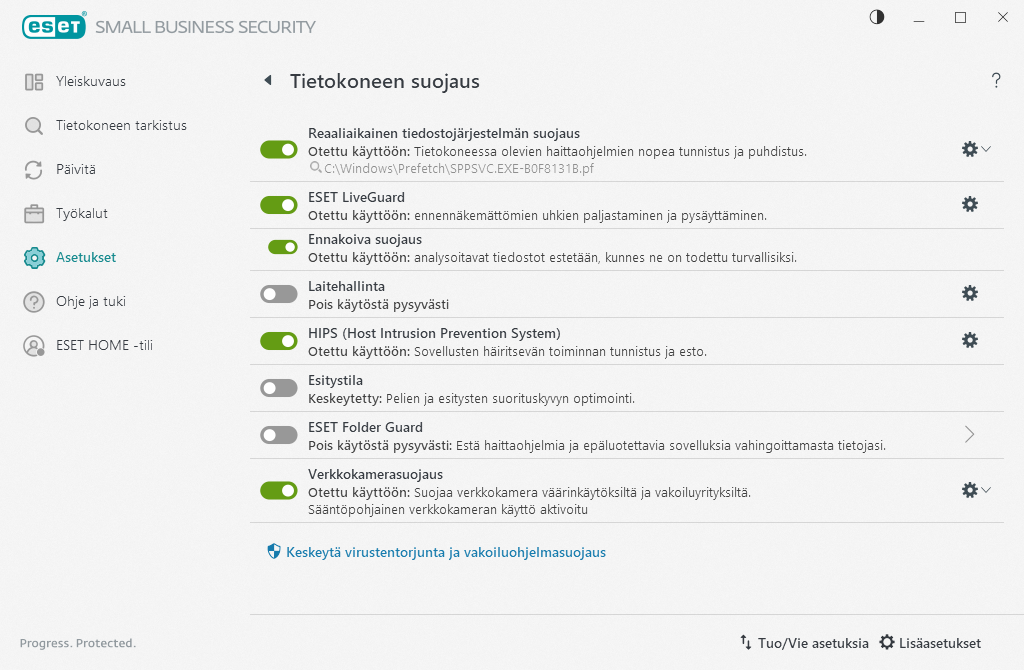The image size is (1024, 670).
Task: Open ESET Folder Guard details chevron
Action: pyautogui.click(x=968, y=434)
